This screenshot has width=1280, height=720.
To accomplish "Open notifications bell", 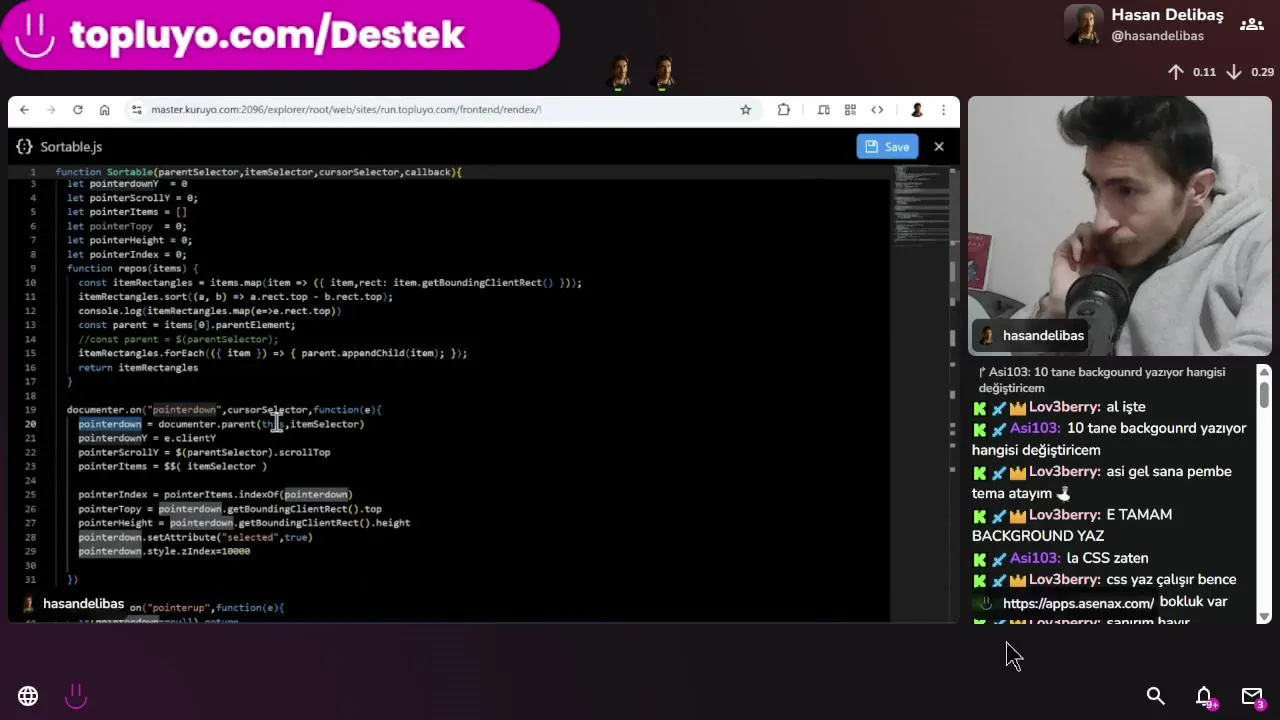I will (1204, 696).
